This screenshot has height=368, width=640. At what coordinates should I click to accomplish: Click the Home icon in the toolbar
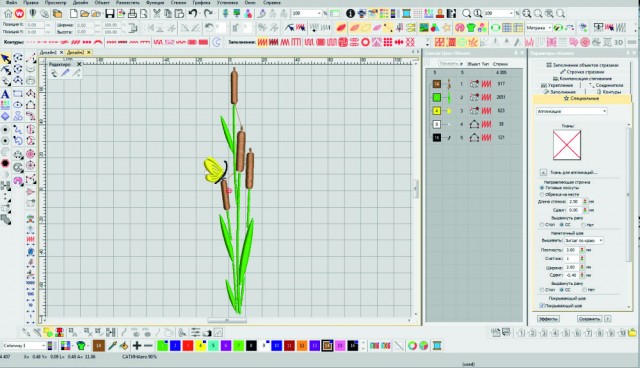point(8,13)
